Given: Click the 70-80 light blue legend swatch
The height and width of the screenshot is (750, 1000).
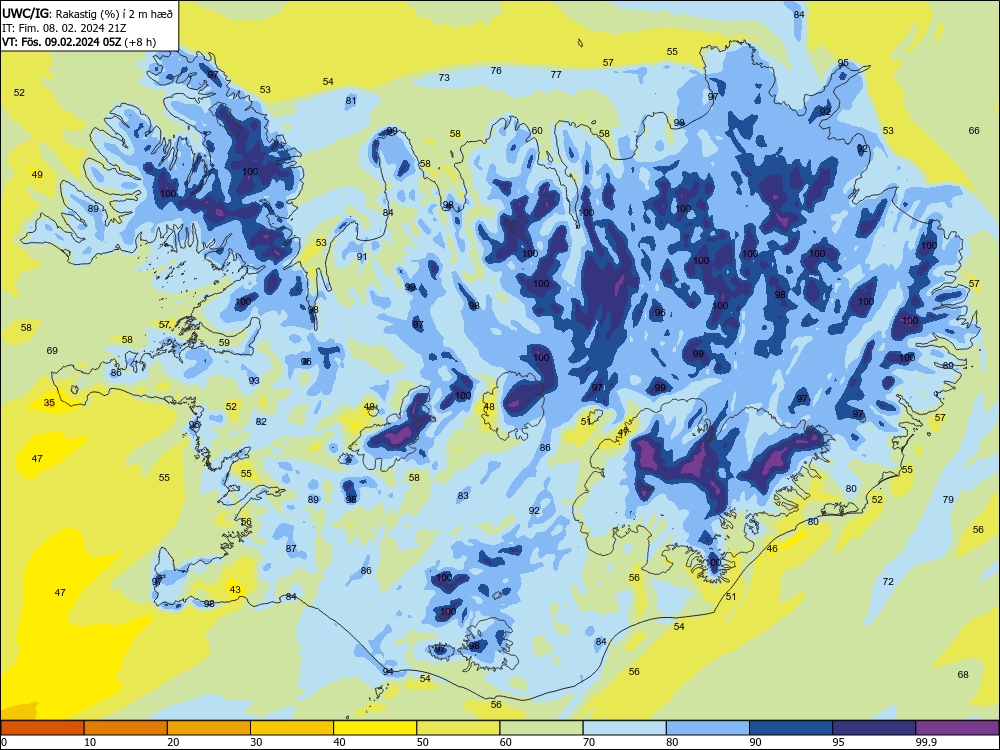Looking at the screenshot, I should coord(624,728).
